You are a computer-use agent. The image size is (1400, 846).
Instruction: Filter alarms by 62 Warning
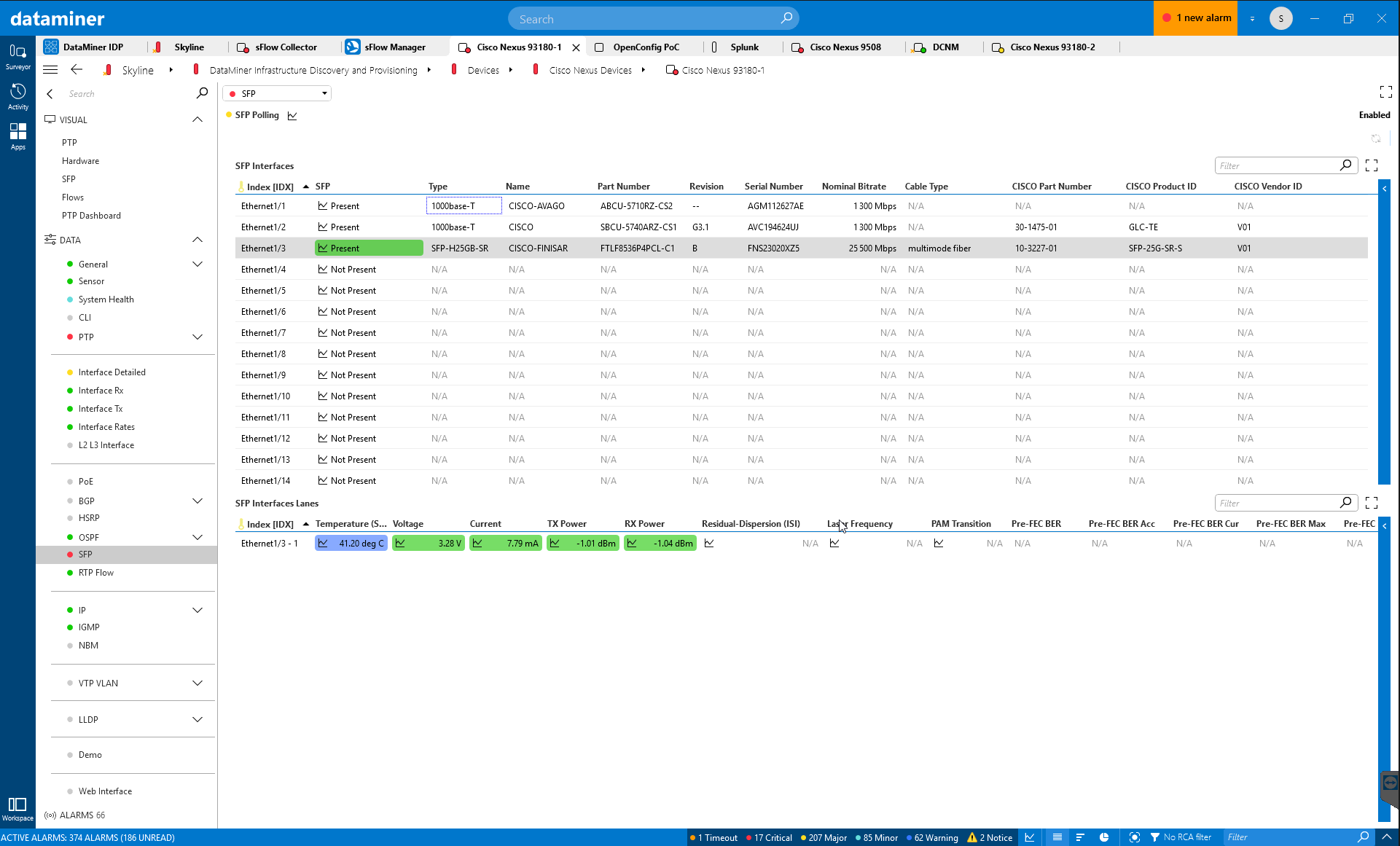(932, 837)
